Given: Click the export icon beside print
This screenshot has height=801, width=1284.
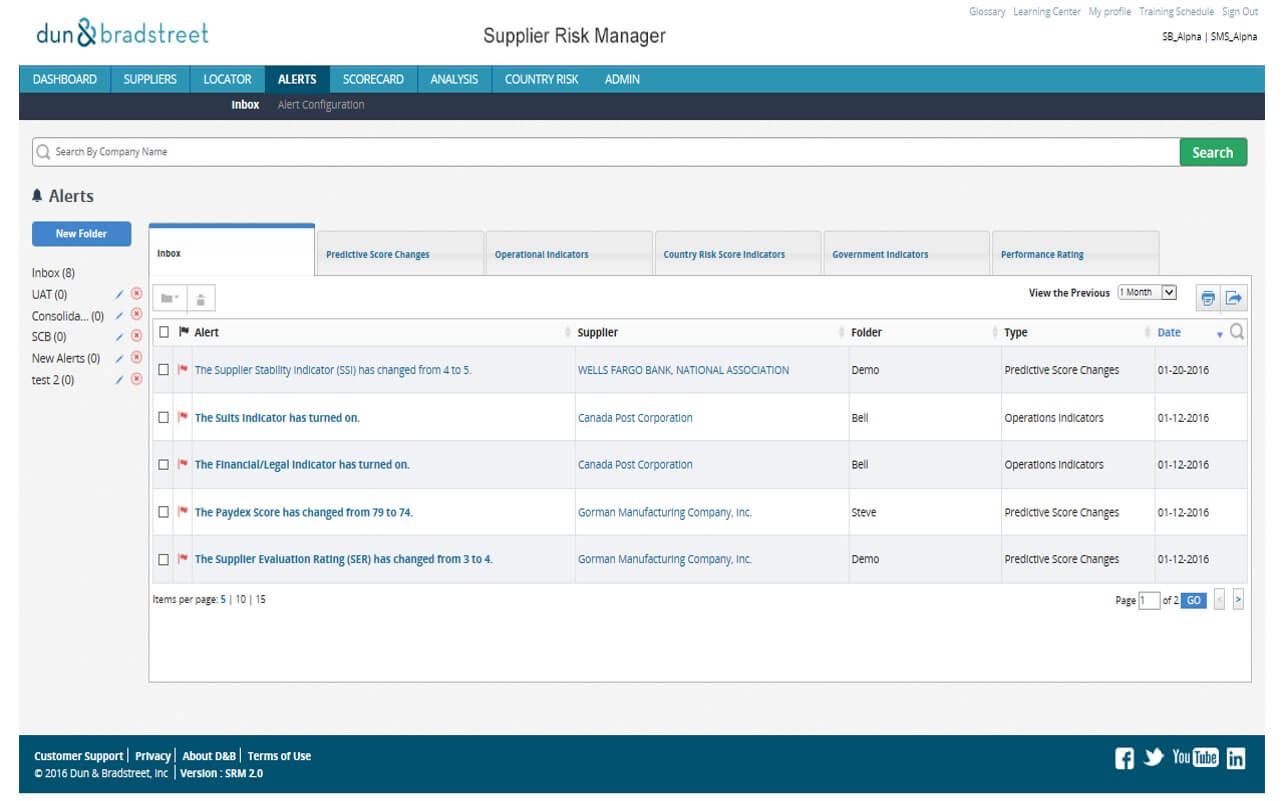Looking at the screenshot, I should (1234, 298).
